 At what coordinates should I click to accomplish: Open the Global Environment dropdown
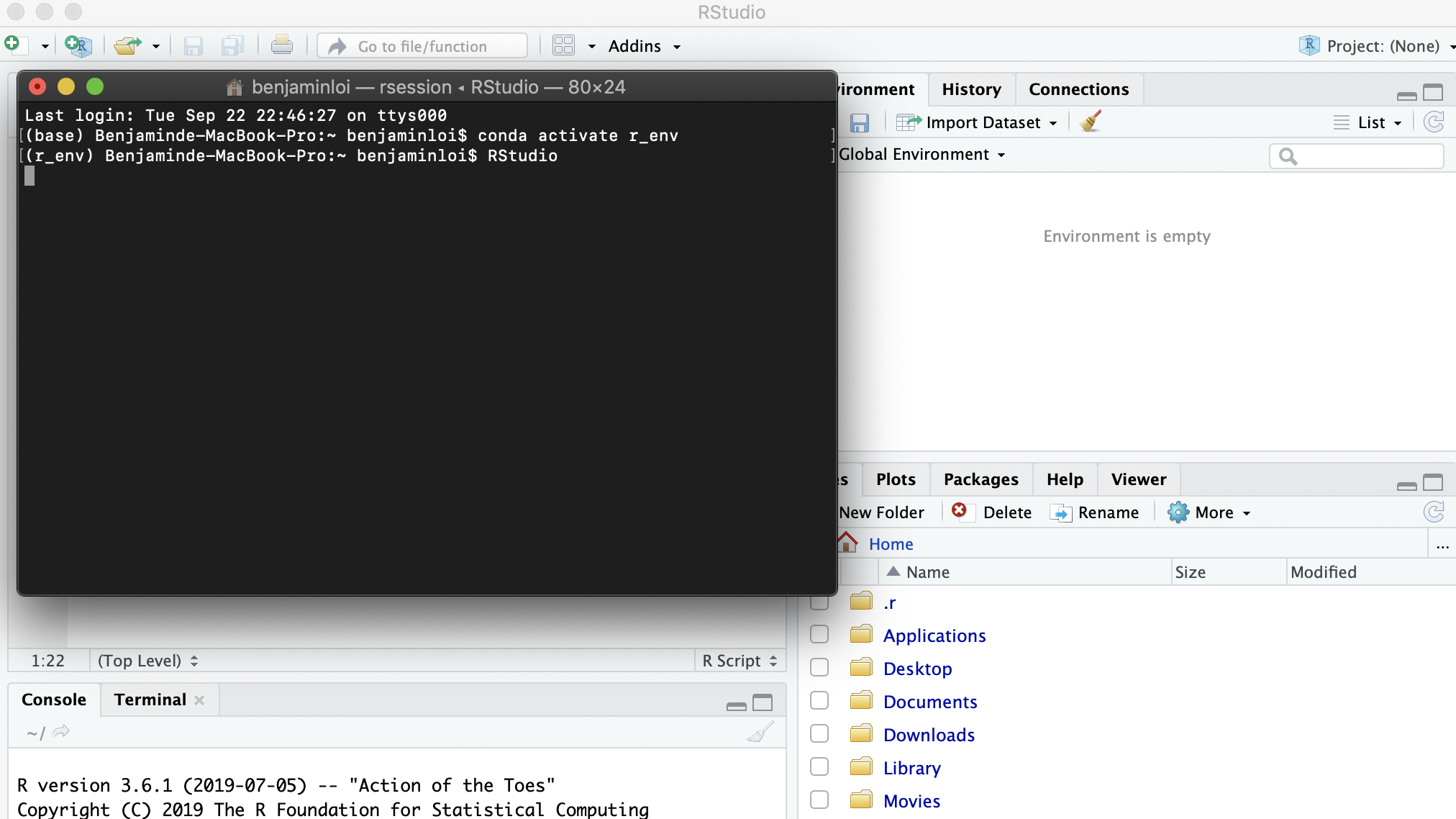[922, 155]
